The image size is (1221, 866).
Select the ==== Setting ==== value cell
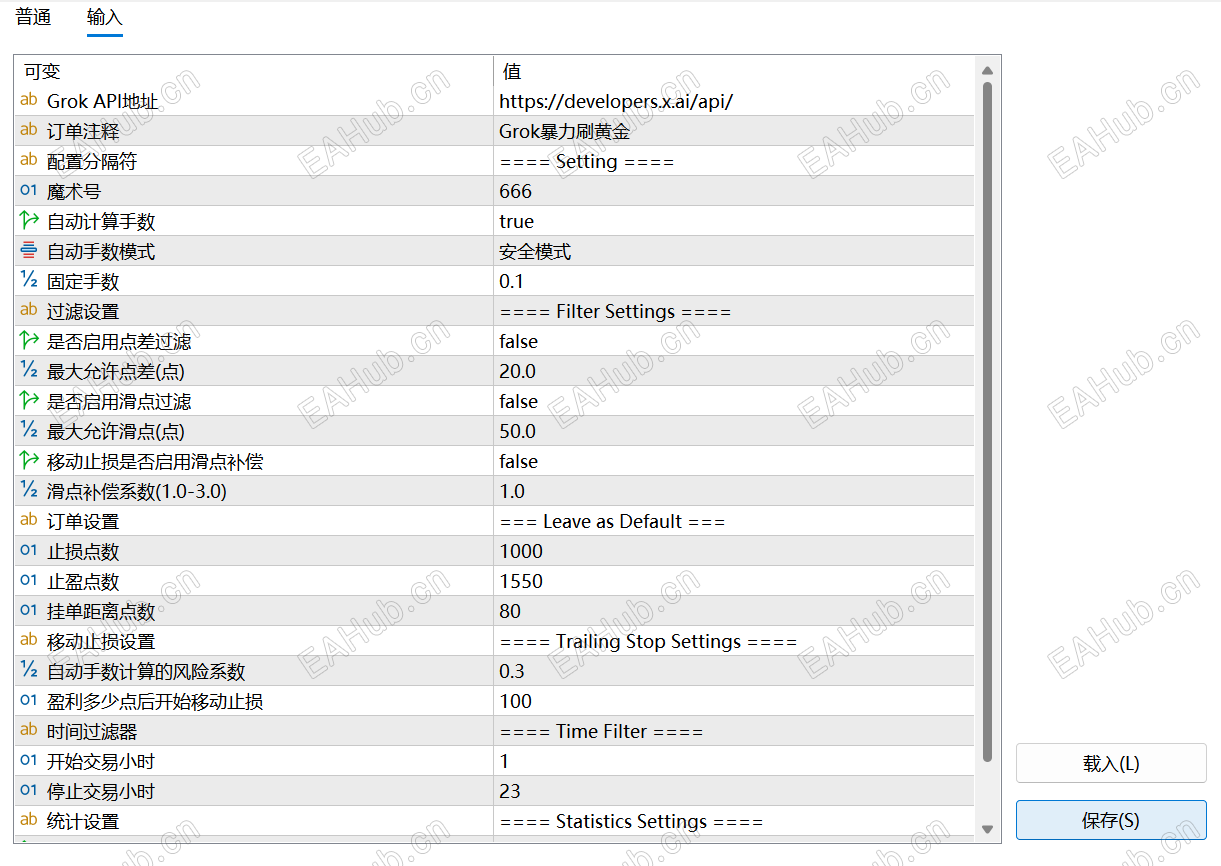coord(734,161)
